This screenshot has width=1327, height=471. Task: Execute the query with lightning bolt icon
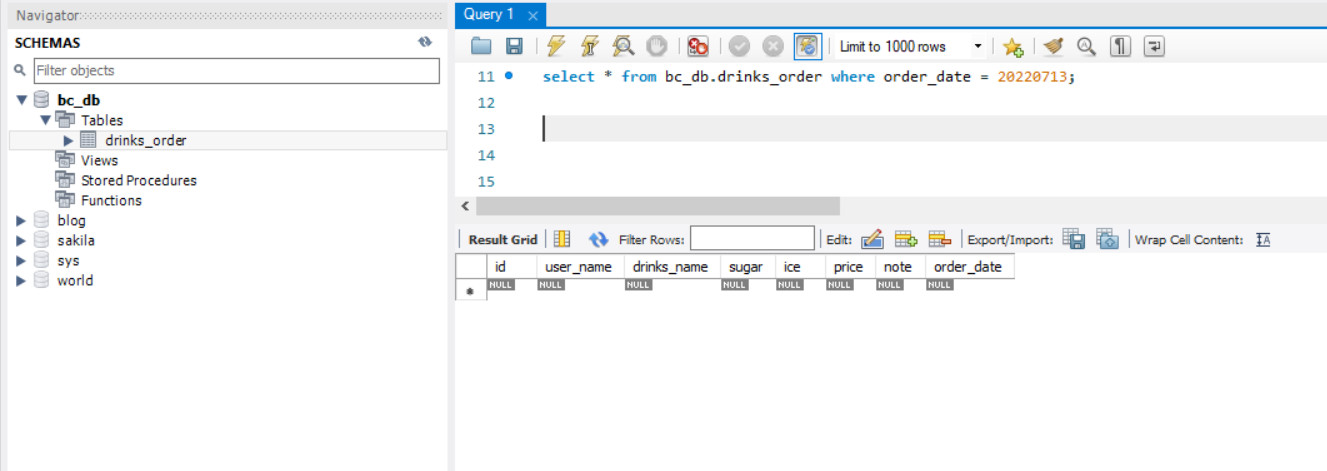coord(557,46)
